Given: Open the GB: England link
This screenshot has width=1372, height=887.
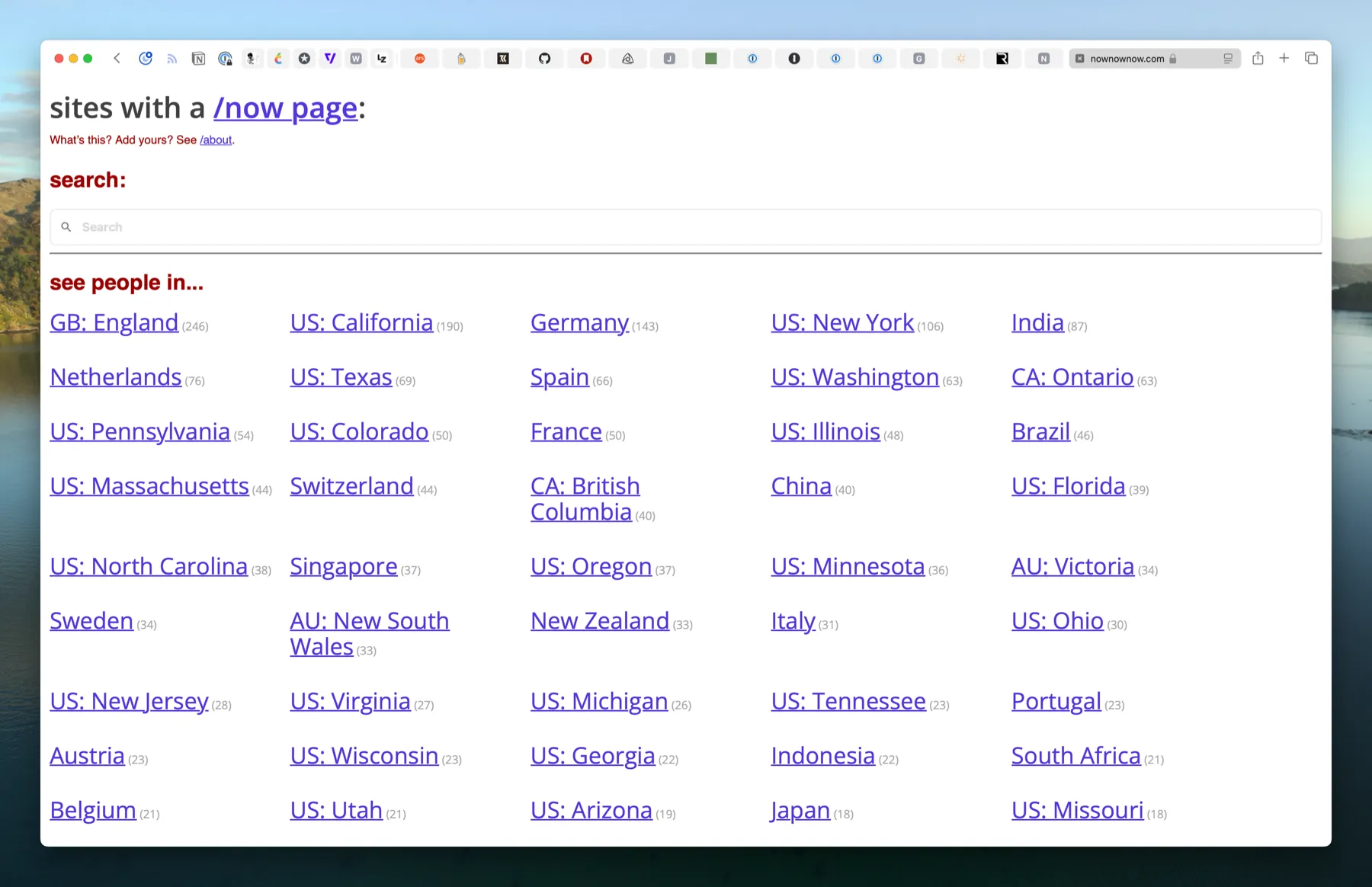Looking at the screenshot, I should click(x=114, y=322).
